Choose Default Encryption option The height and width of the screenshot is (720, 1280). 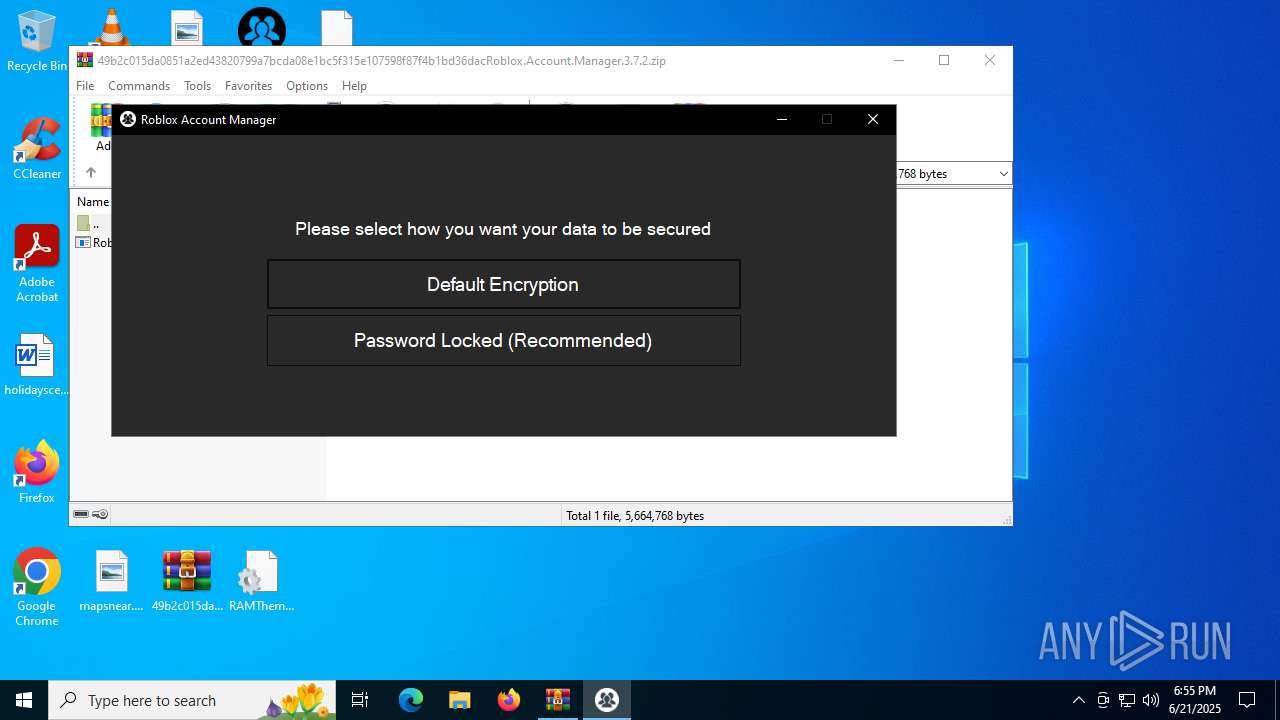point(503,284)
